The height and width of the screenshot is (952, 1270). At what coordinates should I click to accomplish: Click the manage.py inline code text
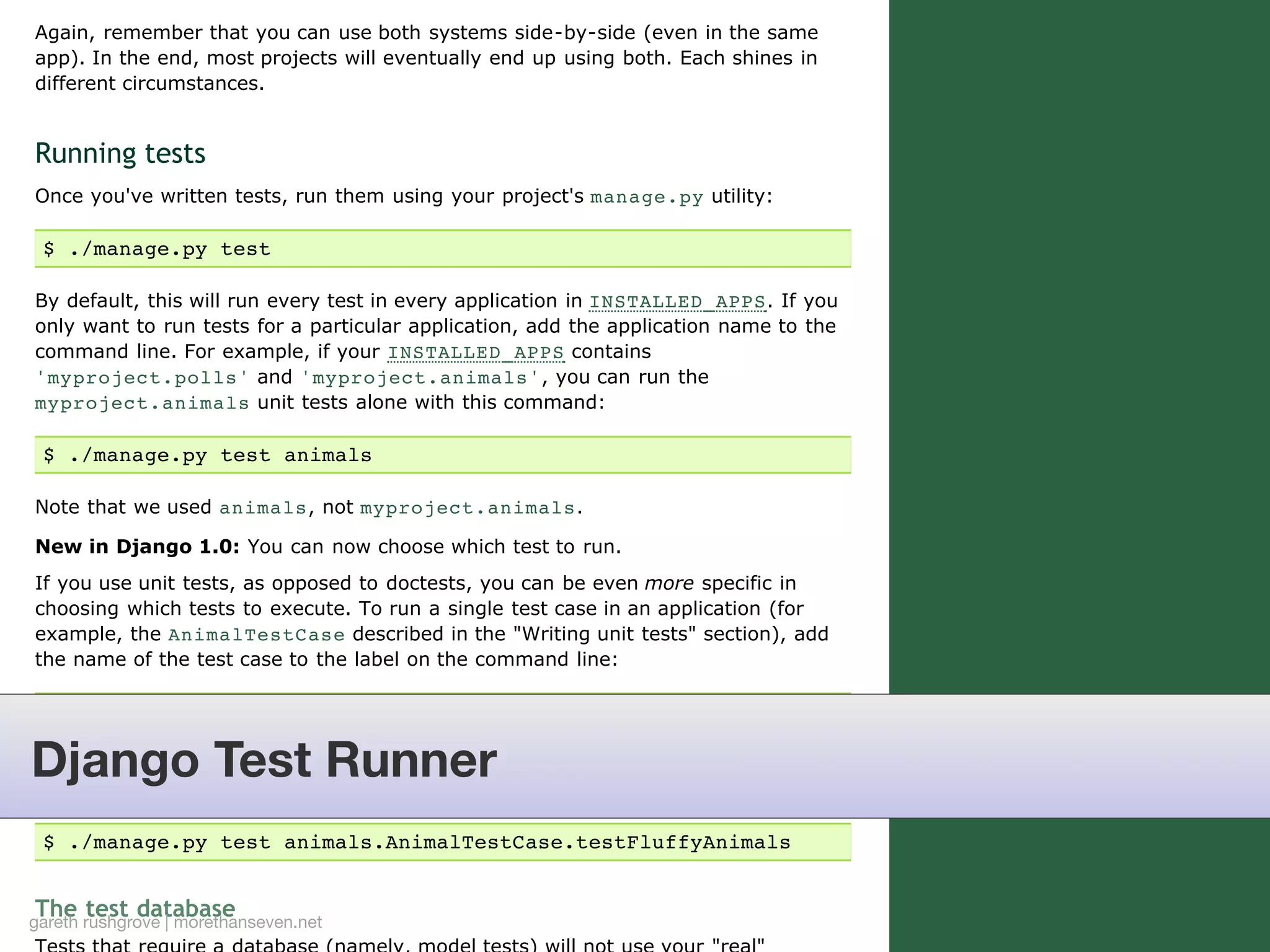[x=647, y=198]
